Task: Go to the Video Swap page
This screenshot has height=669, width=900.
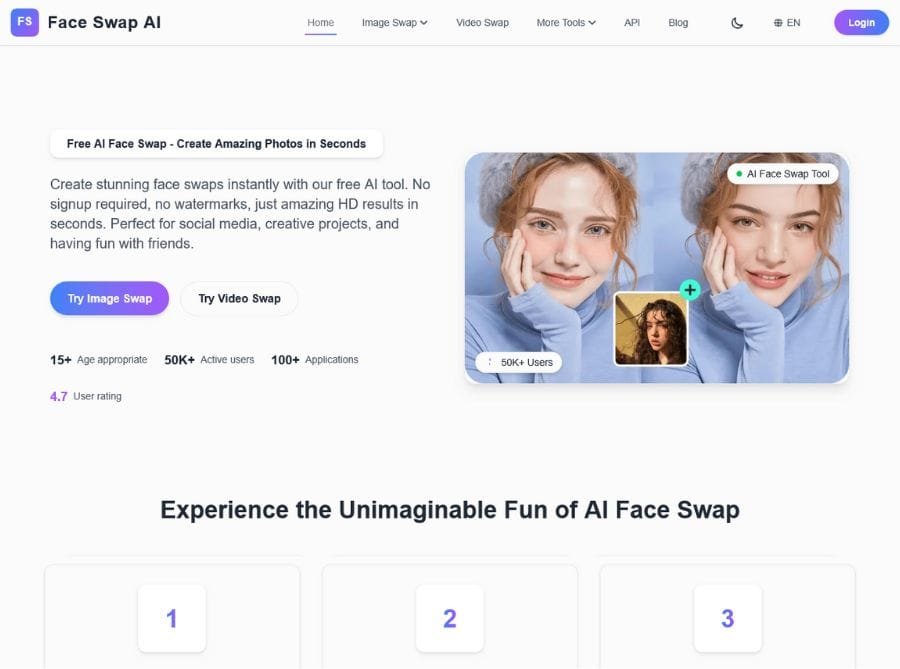Action: [x=482, y=21]
